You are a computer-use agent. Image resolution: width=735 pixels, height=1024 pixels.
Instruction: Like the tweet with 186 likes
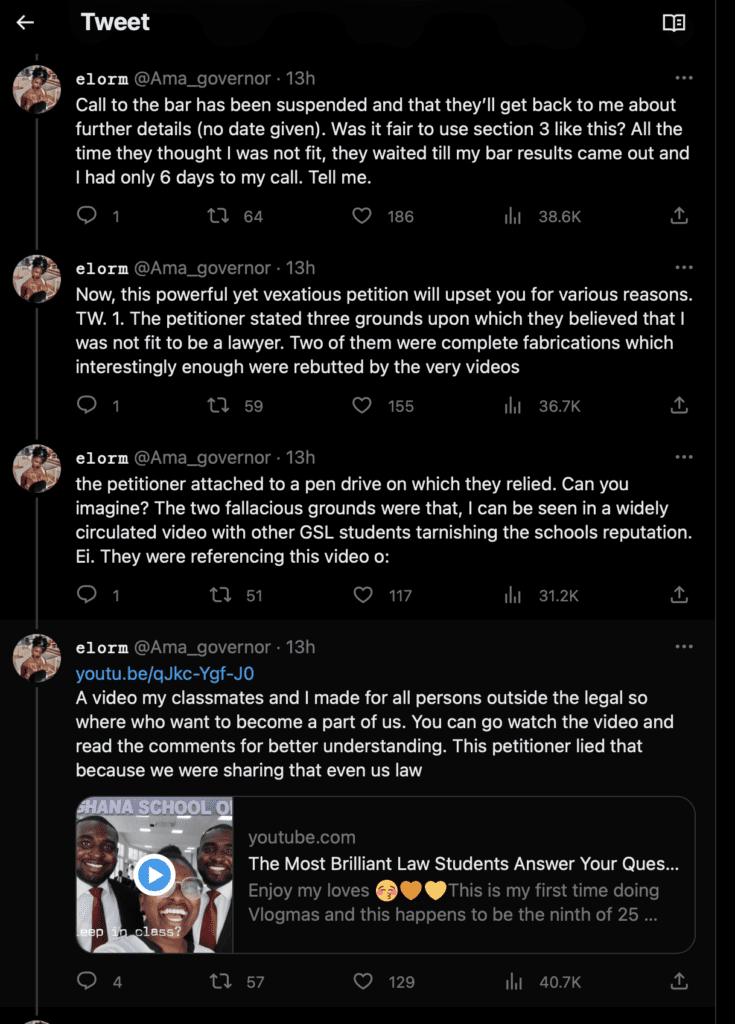363,215
